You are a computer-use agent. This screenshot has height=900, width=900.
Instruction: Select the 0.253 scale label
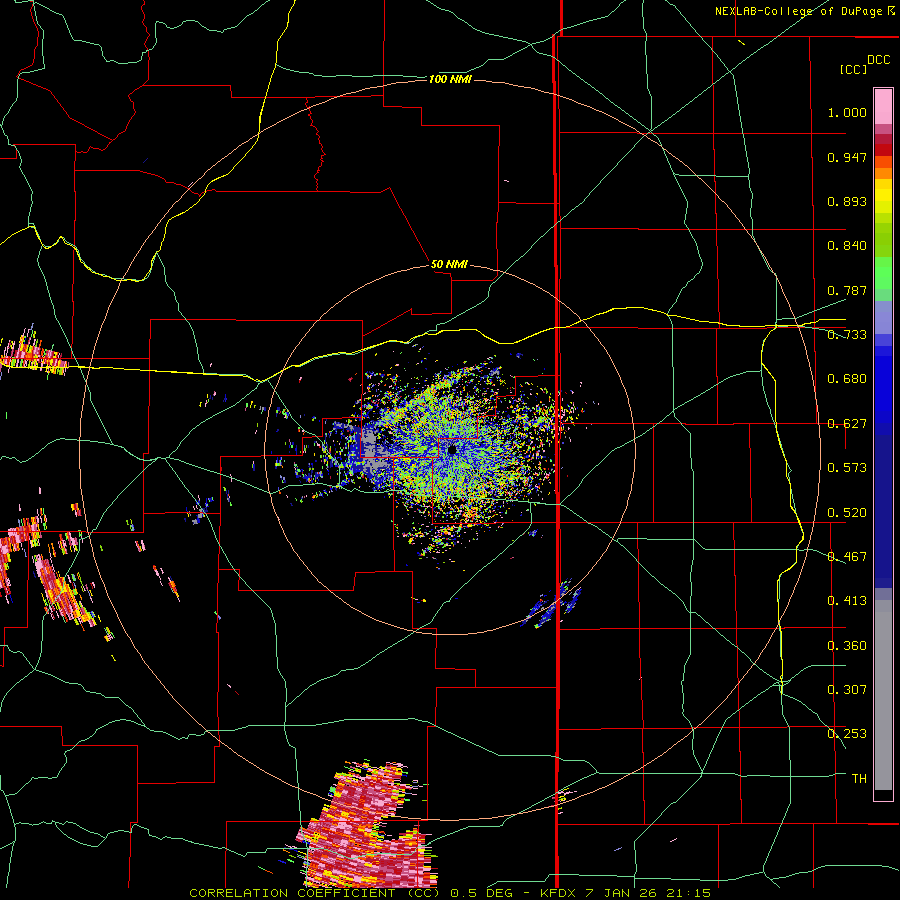pyautogui.click(x=847, y=734)
